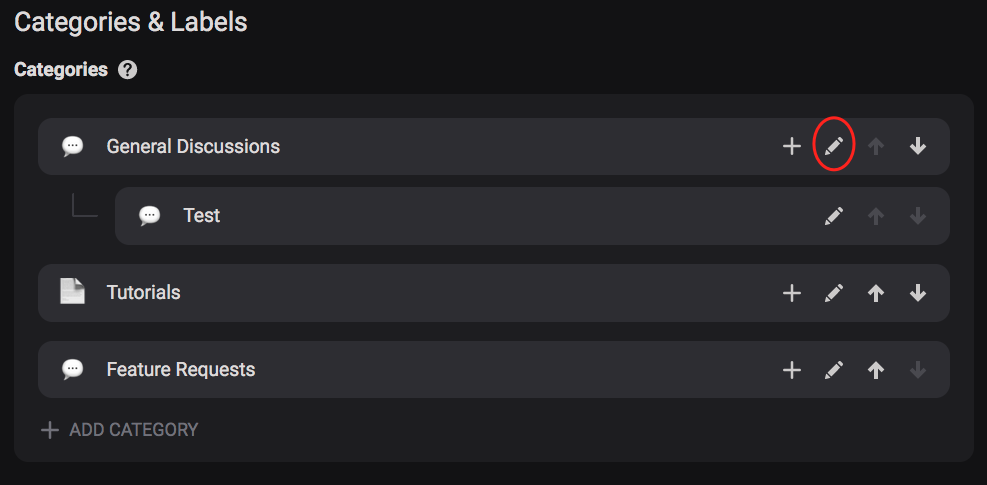Move Feature Requests category up
The height and width of the screenshot is (485, 987).
[x=876, y=370]
